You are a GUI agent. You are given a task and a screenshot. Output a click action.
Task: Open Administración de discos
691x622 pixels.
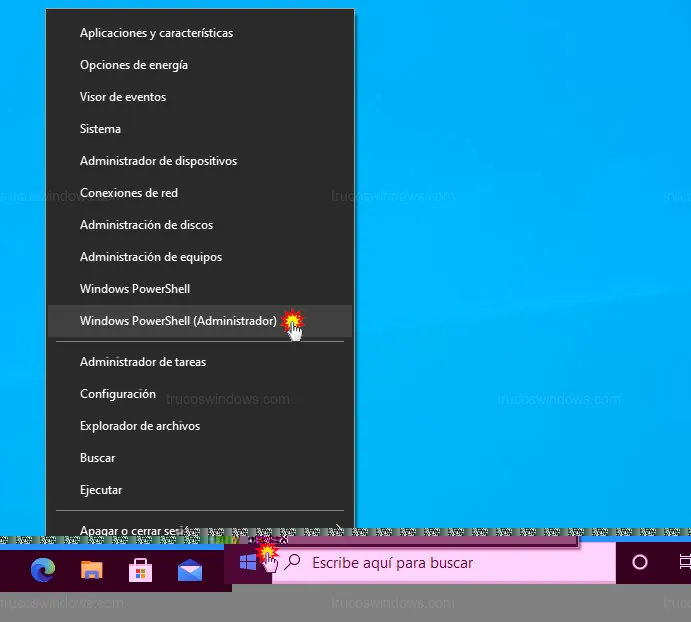tap(146, 225)
